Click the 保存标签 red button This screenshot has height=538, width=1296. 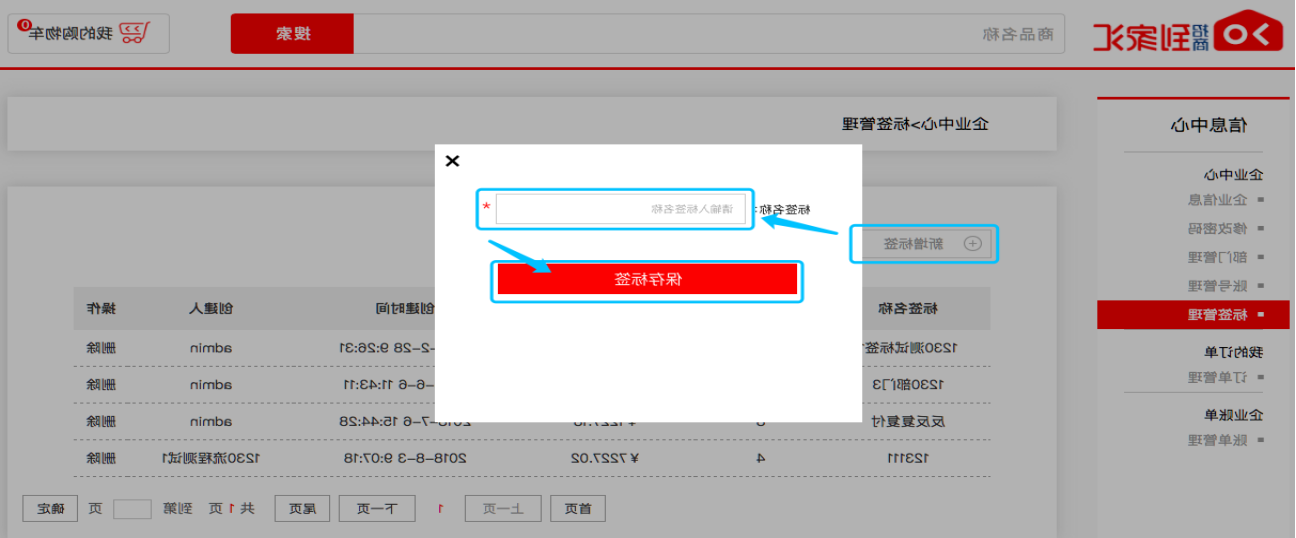pyautogui.click(x=647, y=279)
